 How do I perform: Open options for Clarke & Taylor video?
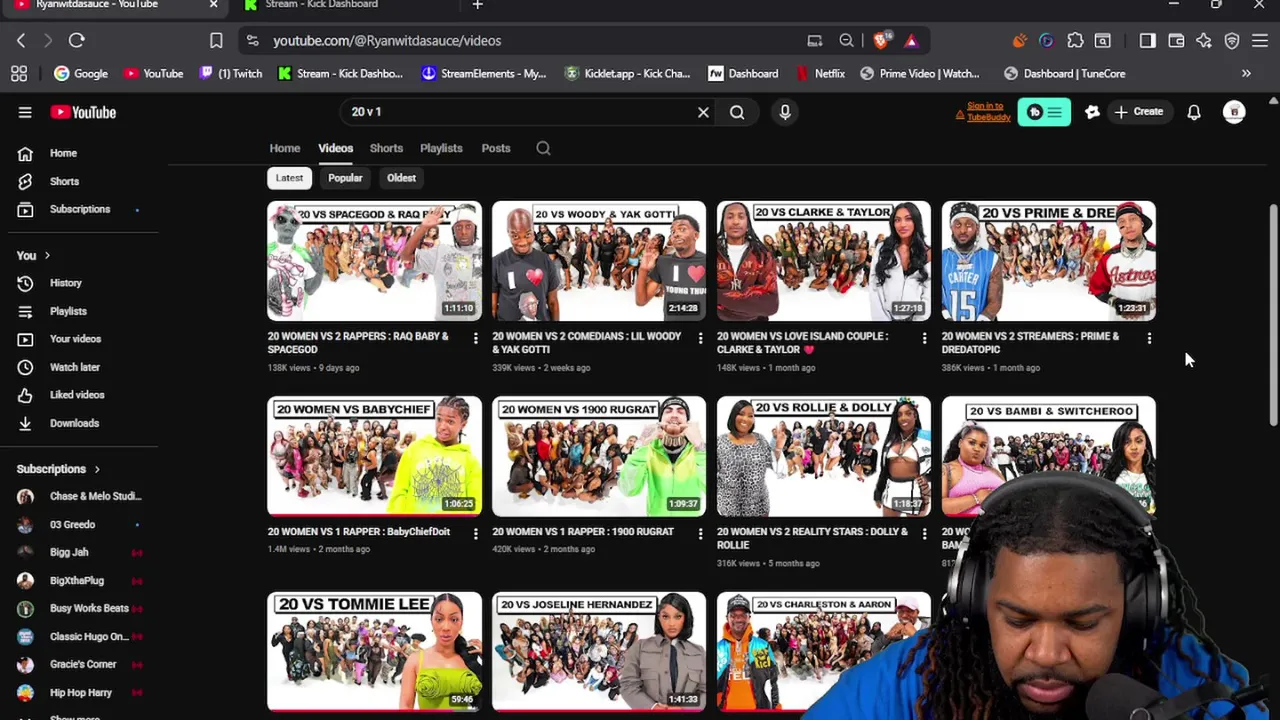coord(924,339)
